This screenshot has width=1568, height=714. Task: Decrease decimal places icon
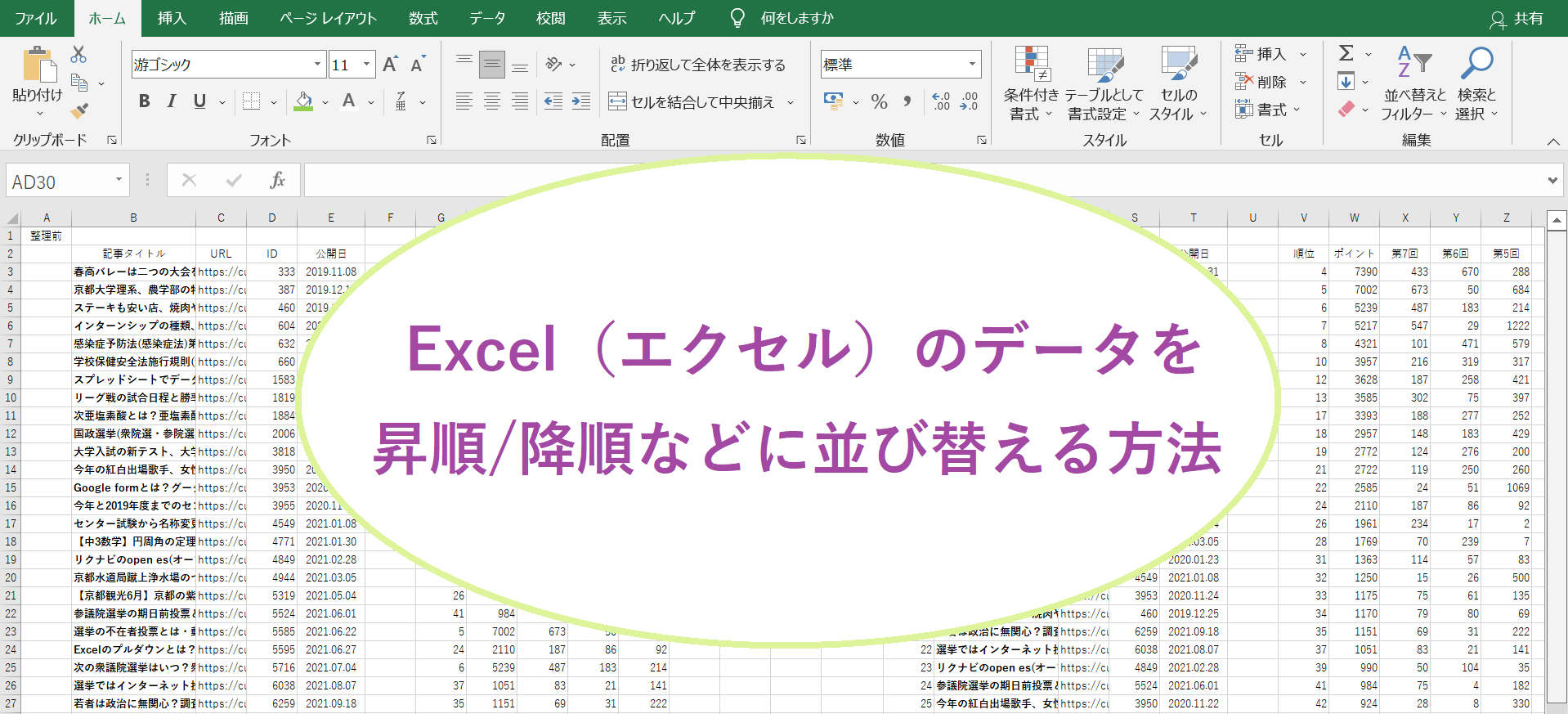970,101
